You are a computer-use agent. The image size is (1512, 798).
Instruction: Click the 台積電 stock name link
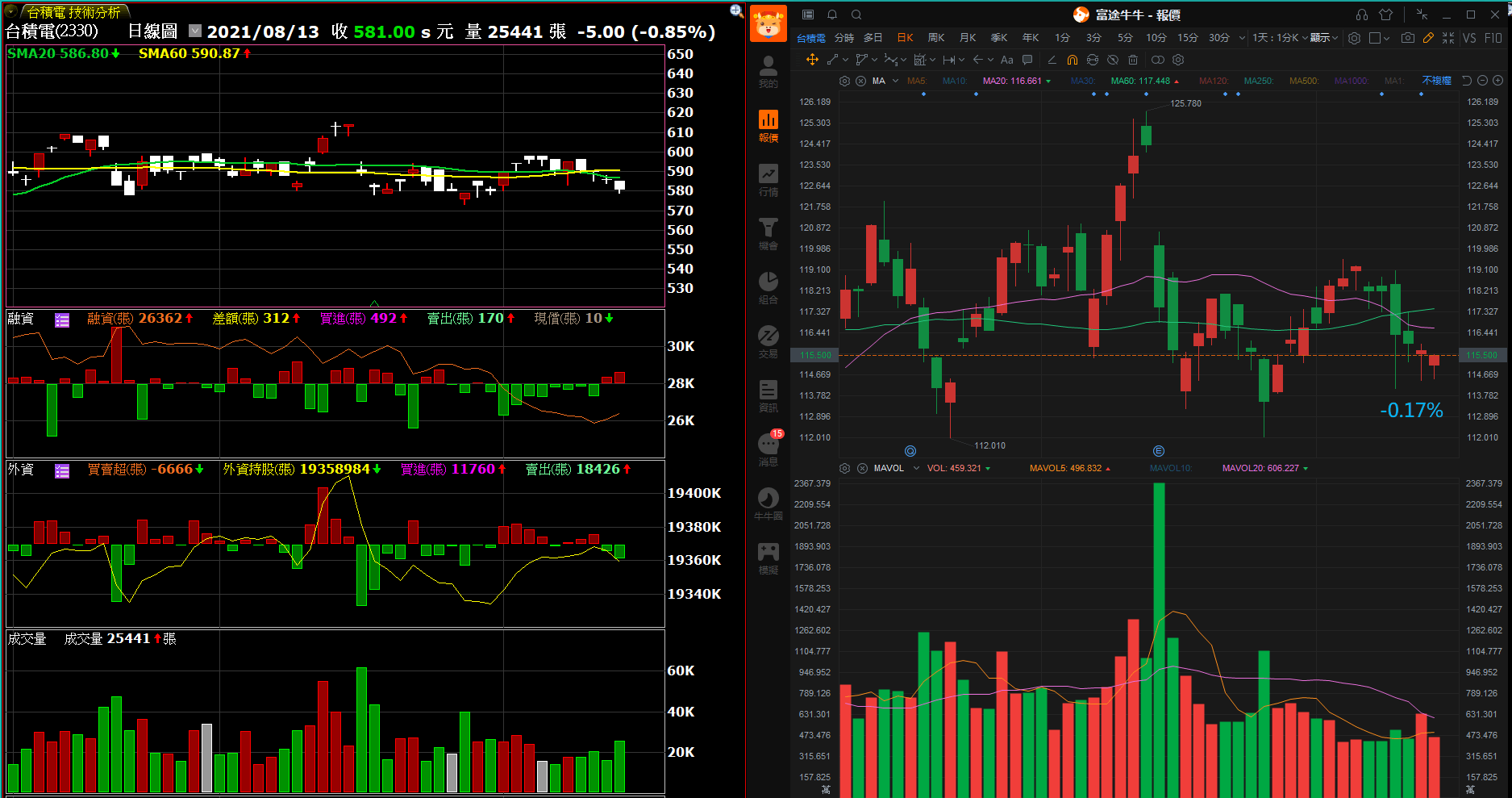click(x=811, y=38)
